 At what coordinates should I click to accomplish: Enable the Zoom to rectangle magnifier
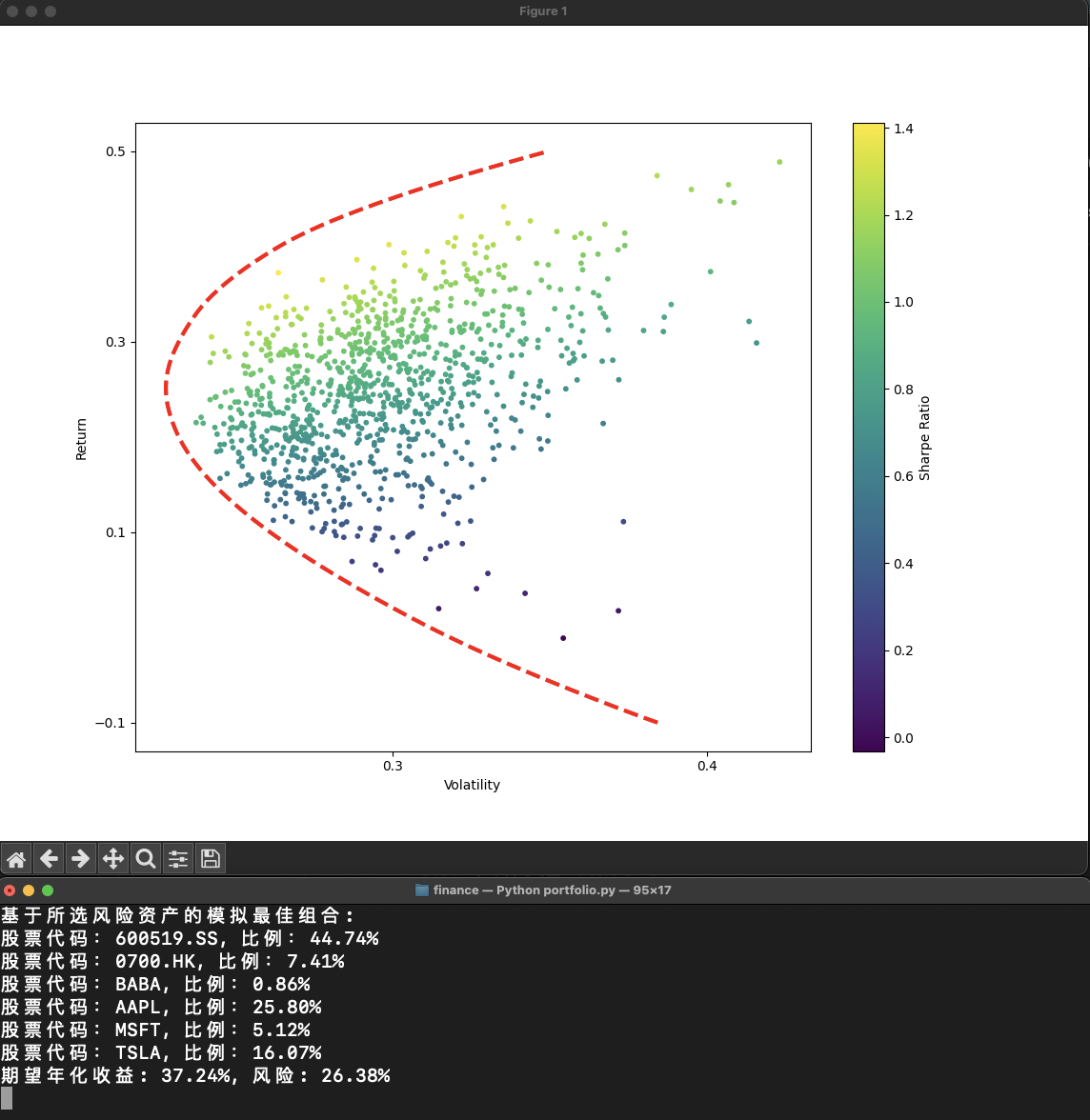click(146, 858)
